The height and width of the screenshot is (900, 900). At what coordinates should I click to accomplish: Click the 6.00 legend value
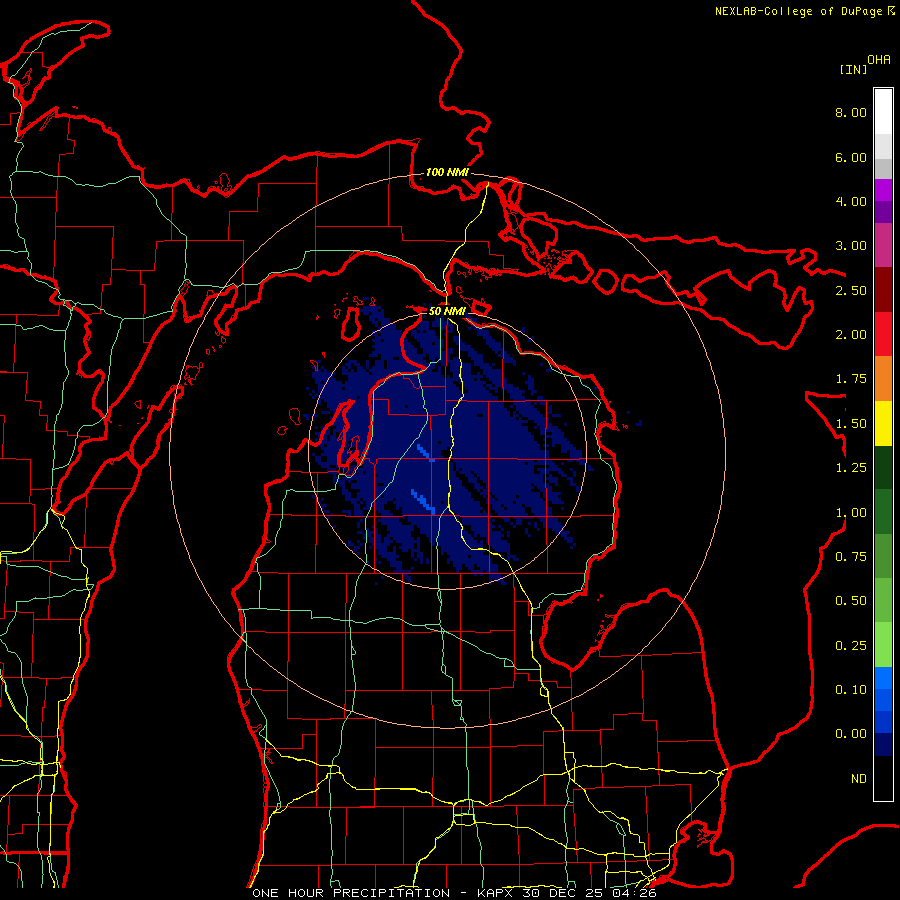point(851,157)
